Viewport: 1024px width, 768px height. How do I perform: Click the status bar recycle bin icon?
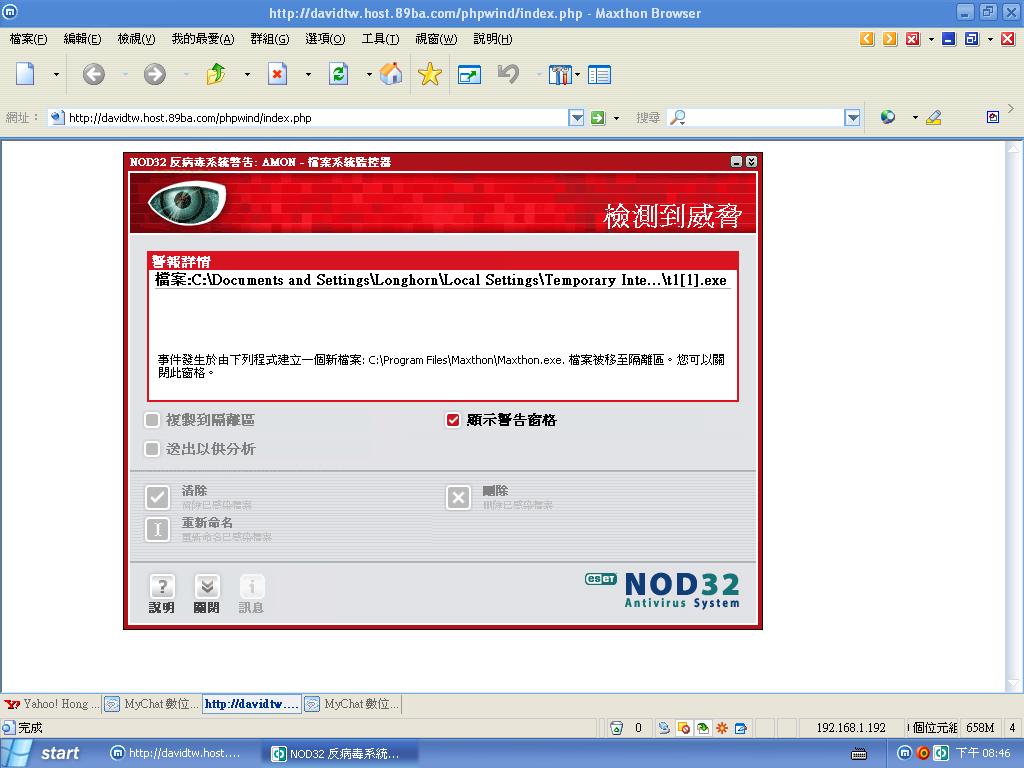[x=616, y=728]
